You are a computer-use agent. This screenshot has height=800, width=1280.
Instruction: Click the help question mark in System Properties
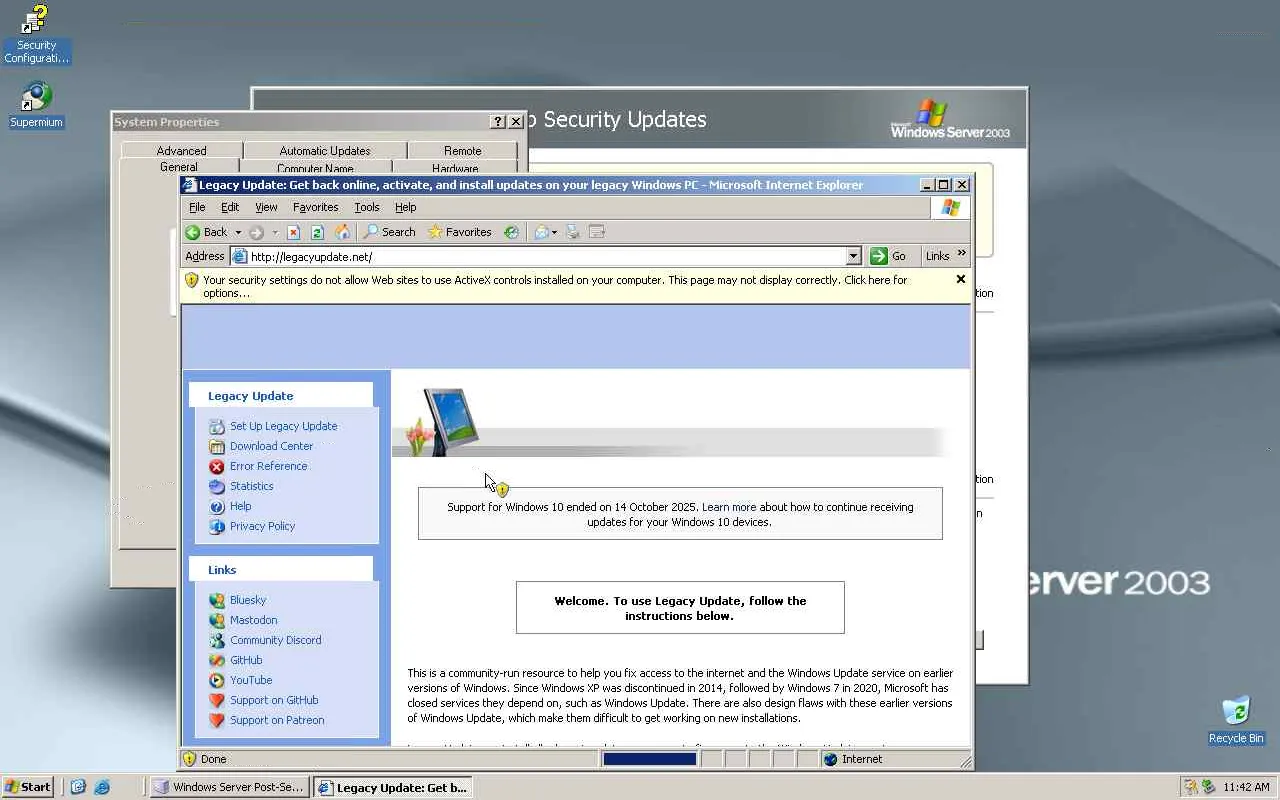coord(498,122)
